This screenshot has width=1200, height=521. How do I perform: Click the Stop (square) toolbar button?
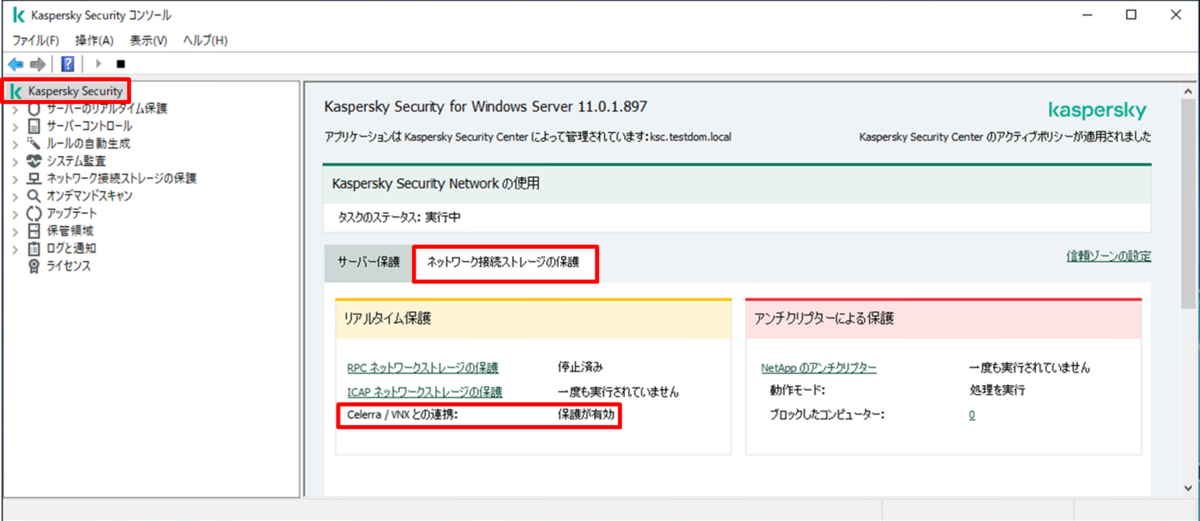click(121, 64)
